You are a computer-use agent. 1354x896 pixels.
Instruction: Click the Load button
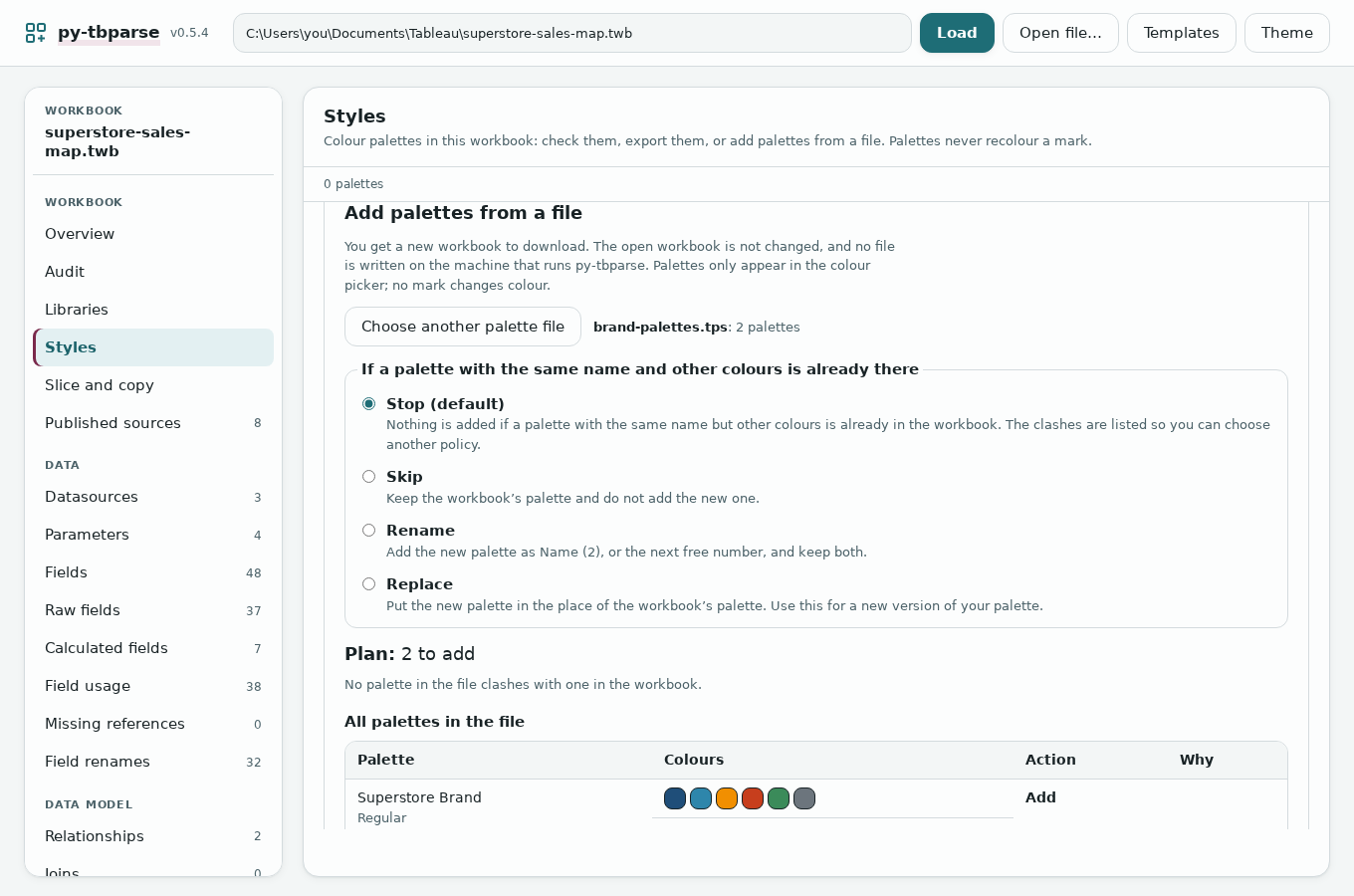[957, 33]
